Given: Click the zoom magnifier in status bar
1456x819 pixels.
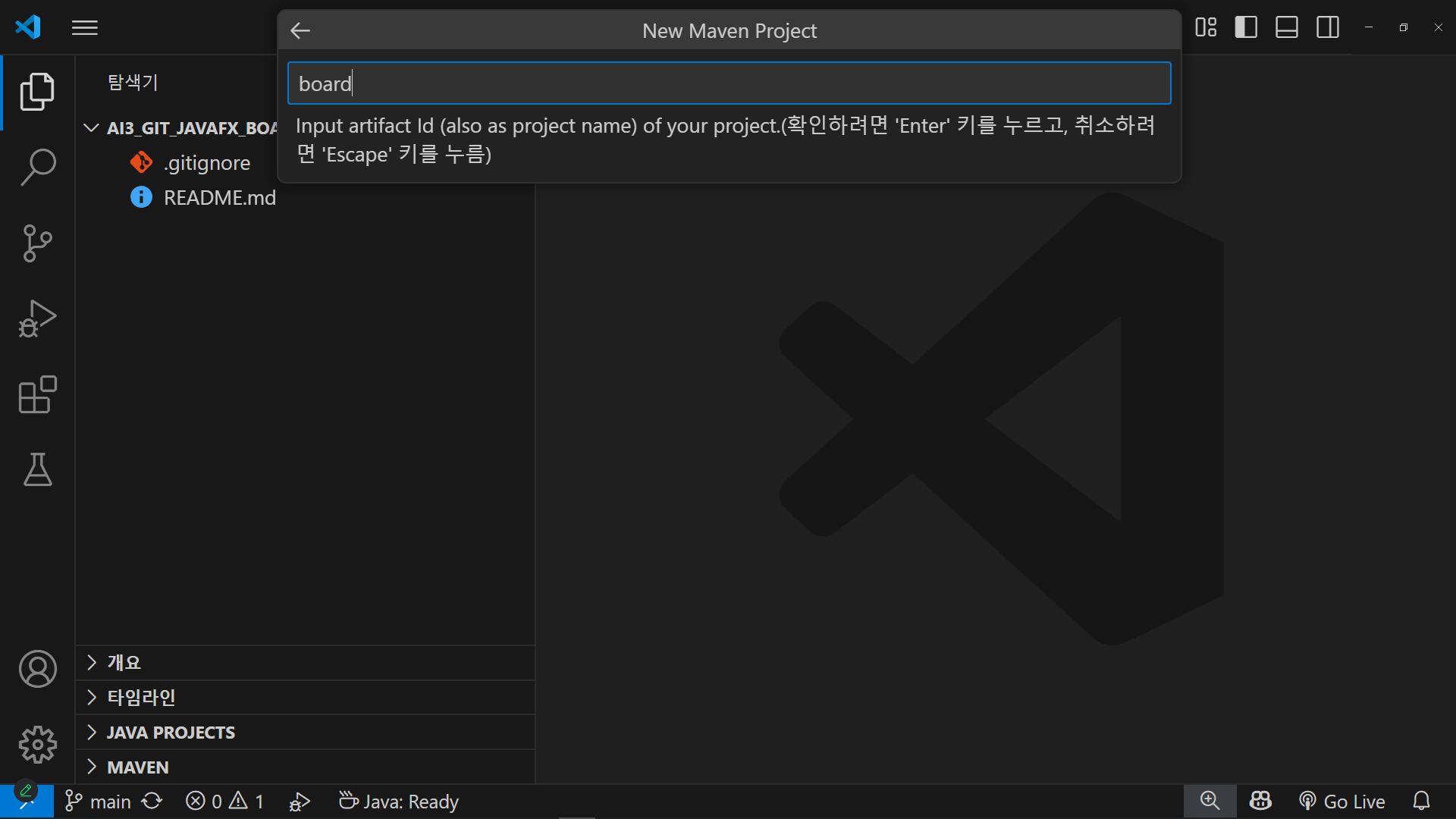Looking at the screenshot, I should pyautogui.click(x=1210, y=802).
